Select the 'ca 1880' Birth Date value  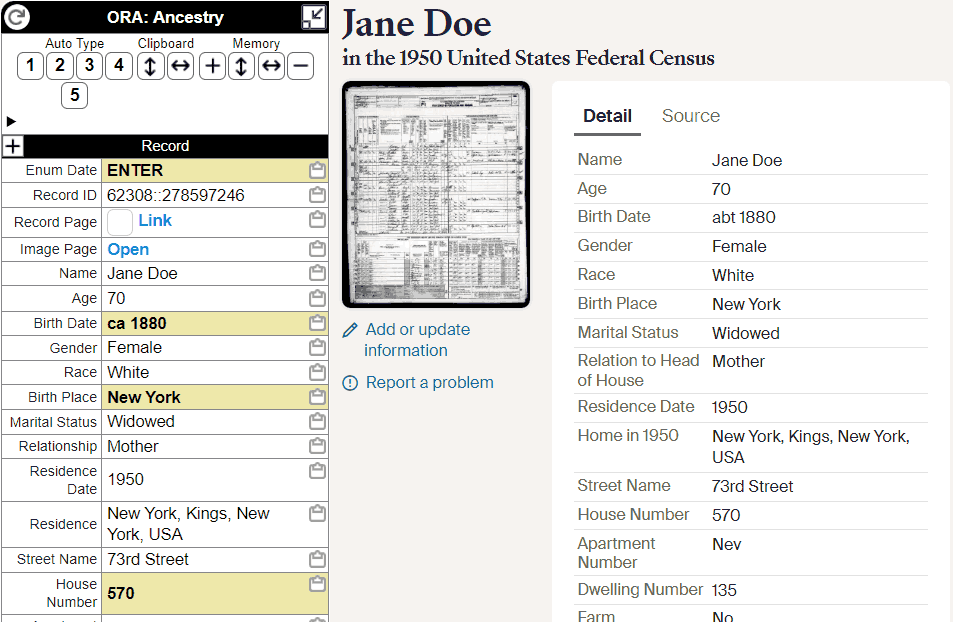point(137,323)
